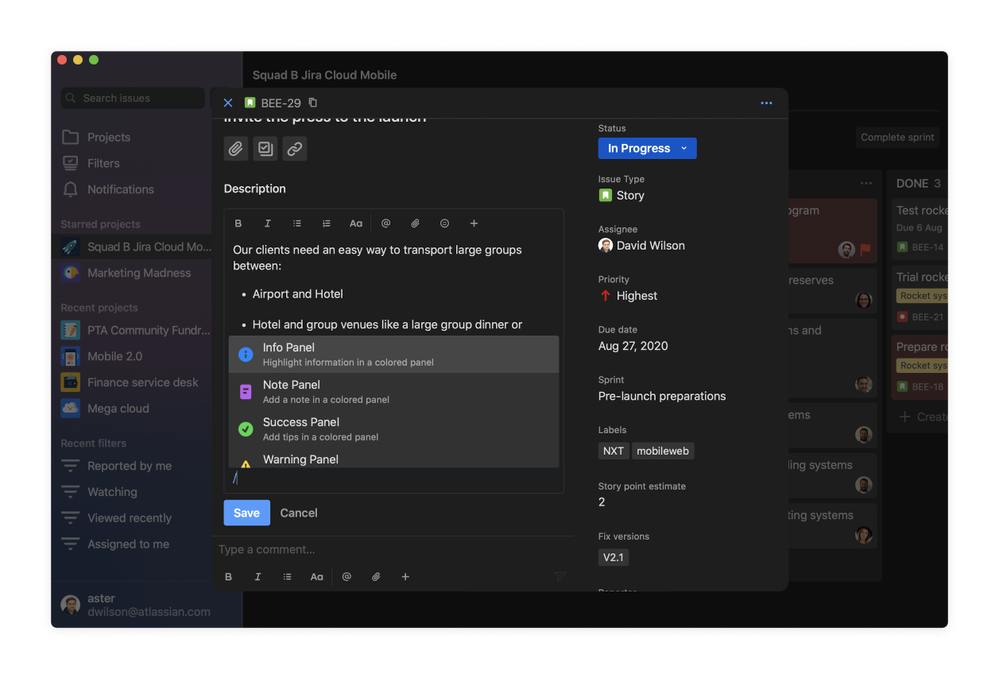Toggle bold in the description editor

(x=238, y=224)
